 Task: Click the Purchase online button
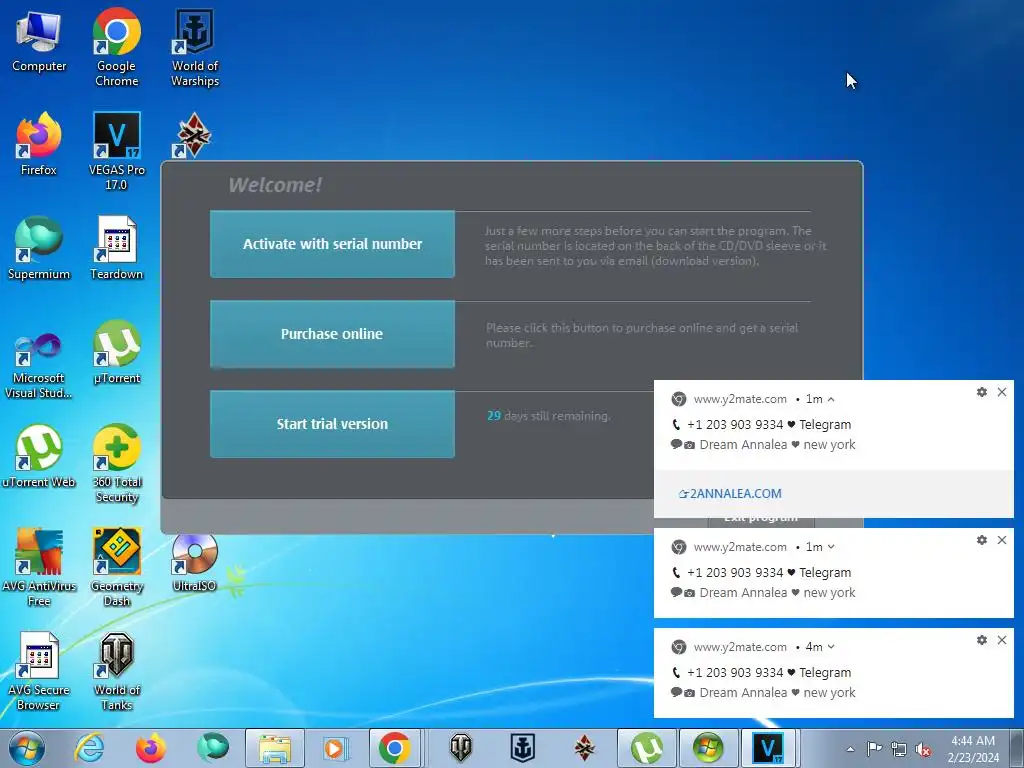[332, 334]
